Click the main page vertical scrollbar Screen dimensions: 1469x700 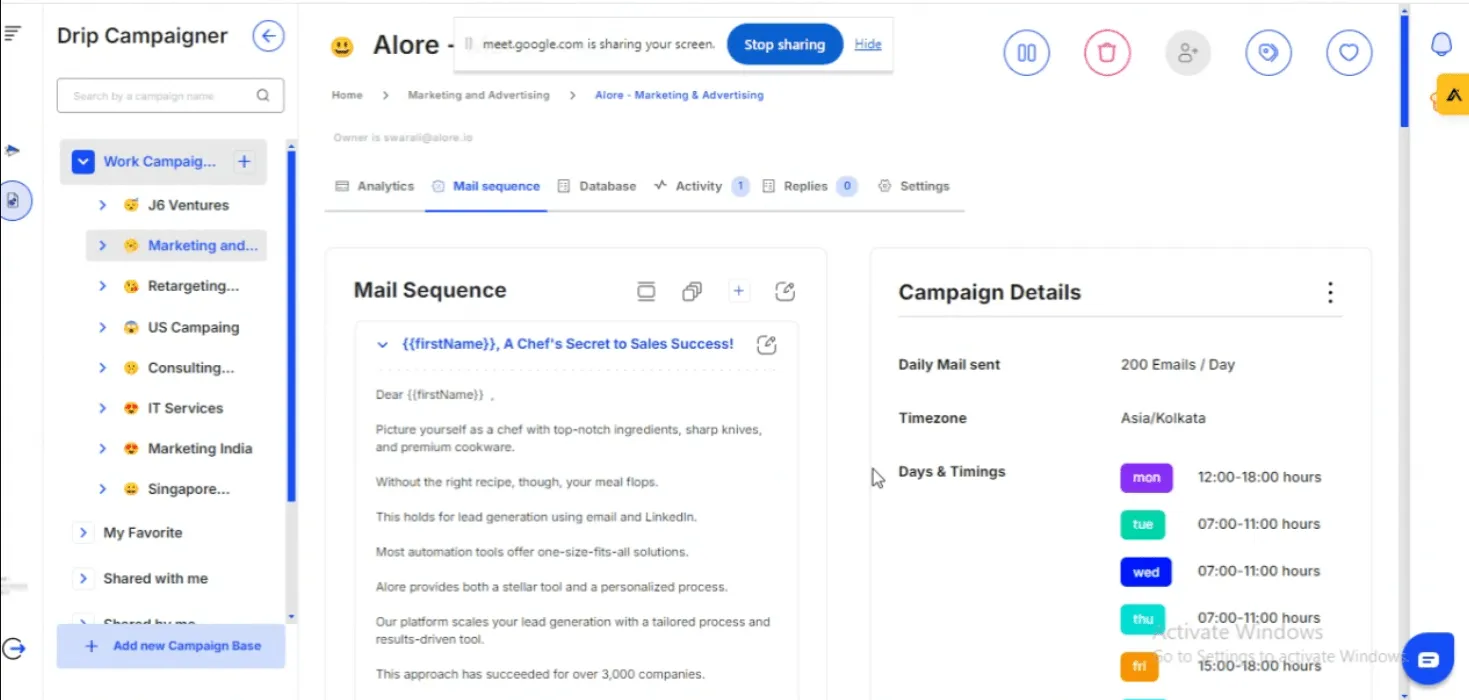coord(1404,70)
